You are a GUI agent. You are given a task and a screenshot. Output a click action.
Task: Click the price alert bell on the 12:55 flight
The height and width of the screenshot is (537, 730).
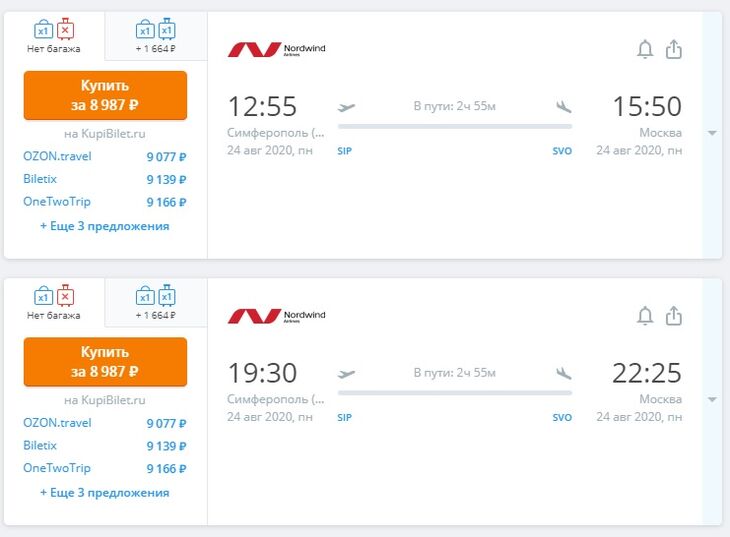tap(645, 49)
